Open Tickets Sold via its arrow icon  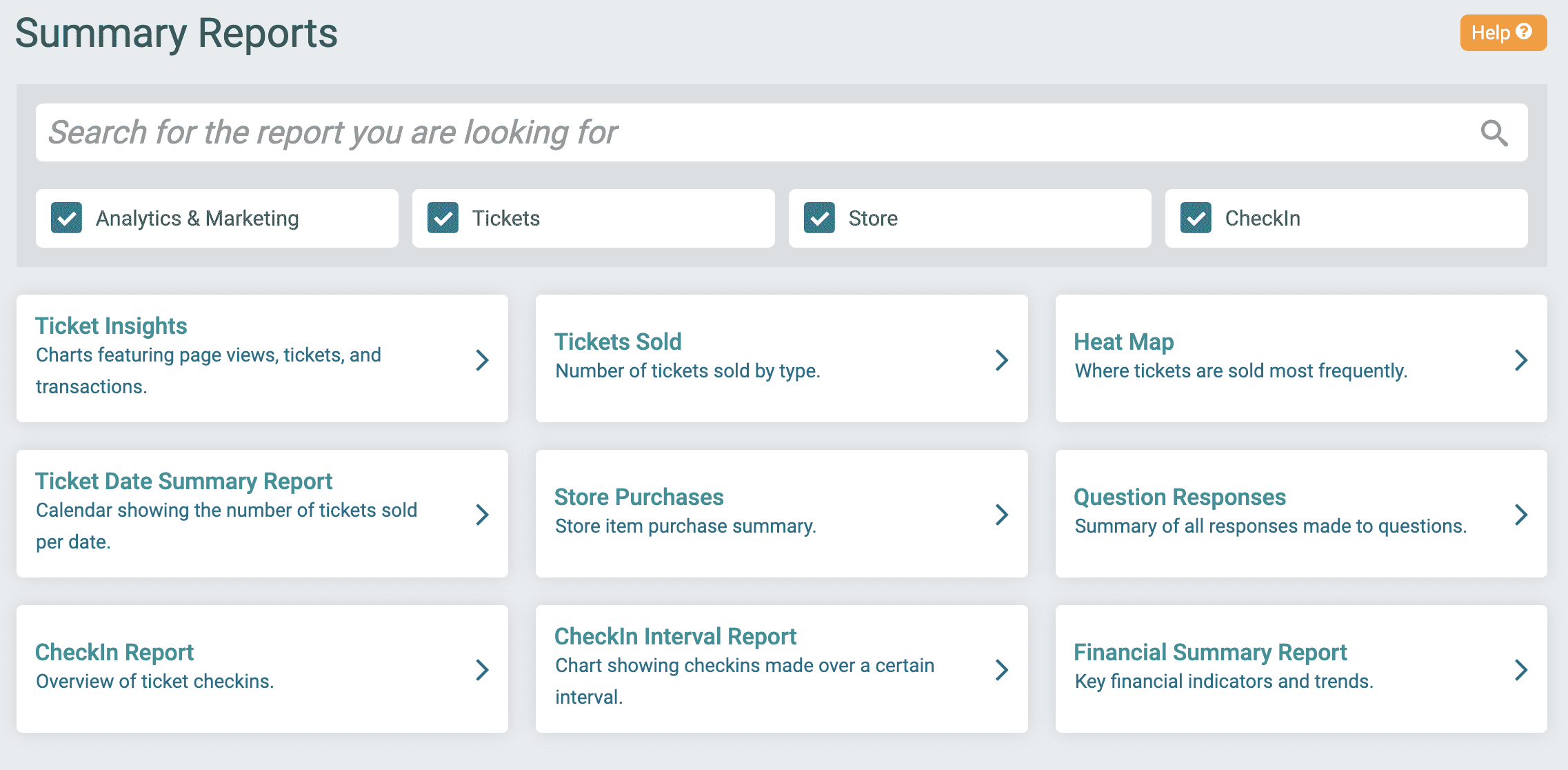click(1001, 359)
